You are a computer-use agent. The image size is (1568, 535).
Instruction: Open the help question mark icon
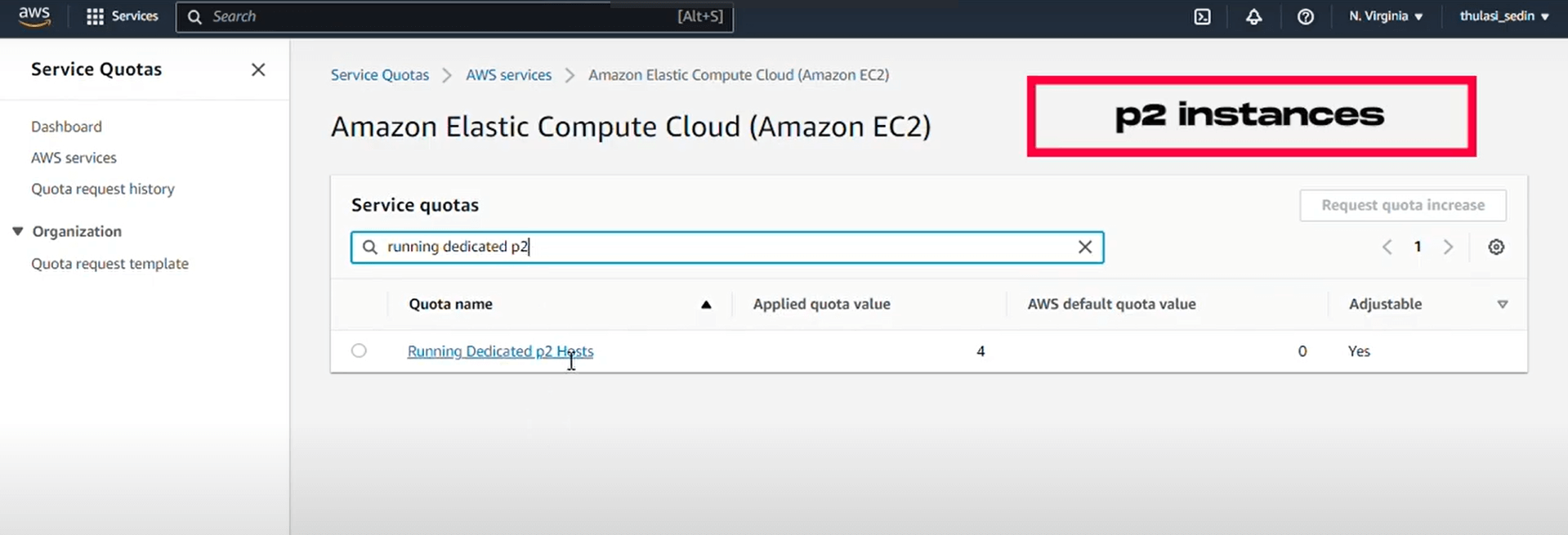[x=1305, y=16]
